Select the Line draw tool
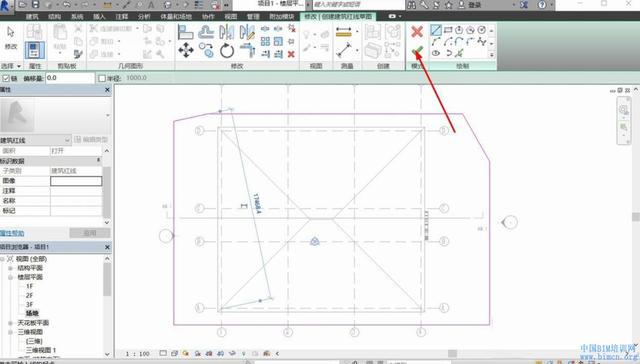Screen dimensions: 640x364 pyautogui.click(x=436, y=30)
